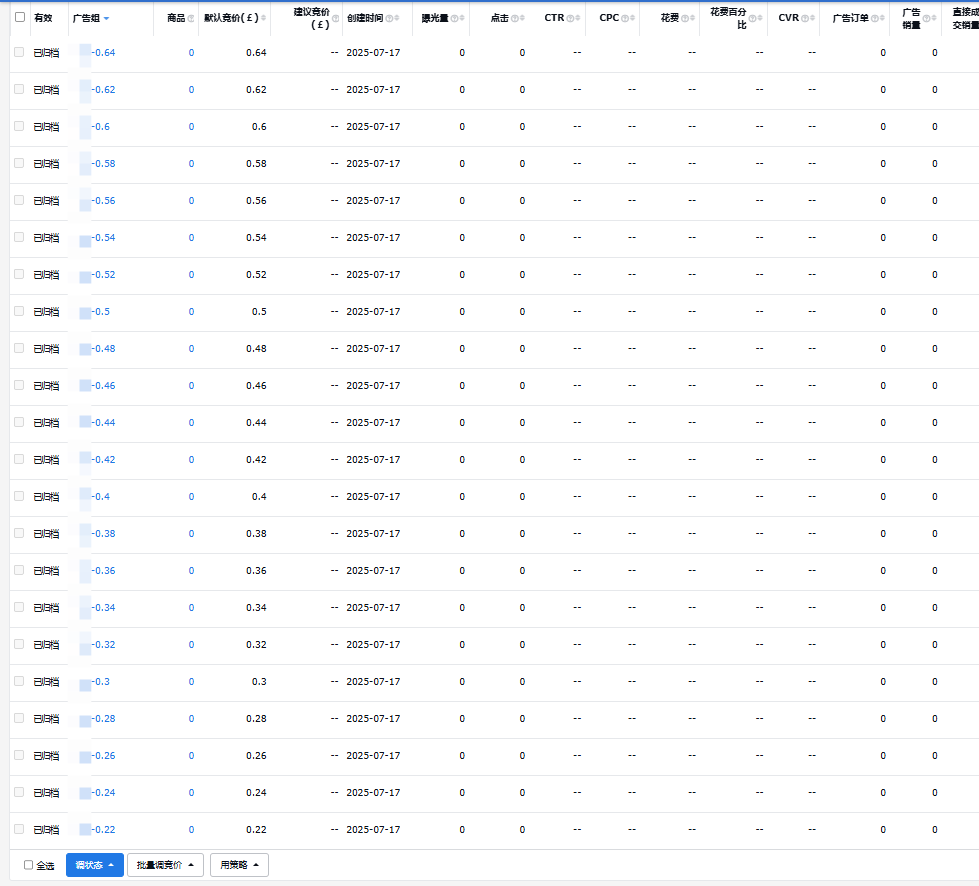The width and height of the screenshot is (979, 886).
Task: Sort the table by 创建时间 sort arrows
Action: pos(397,19)
